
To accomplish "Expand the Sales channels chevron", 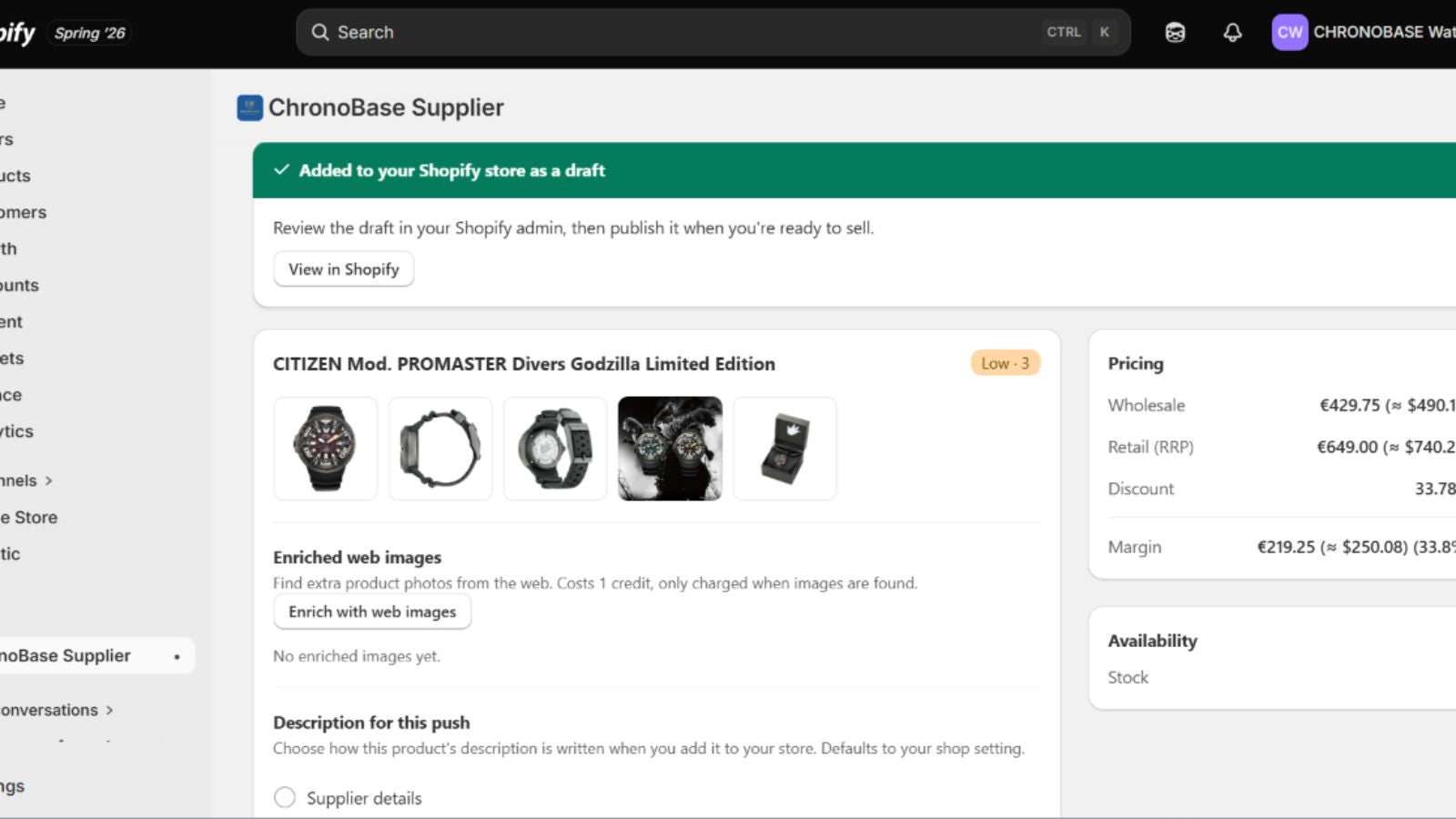I will [x=49, y=480].
